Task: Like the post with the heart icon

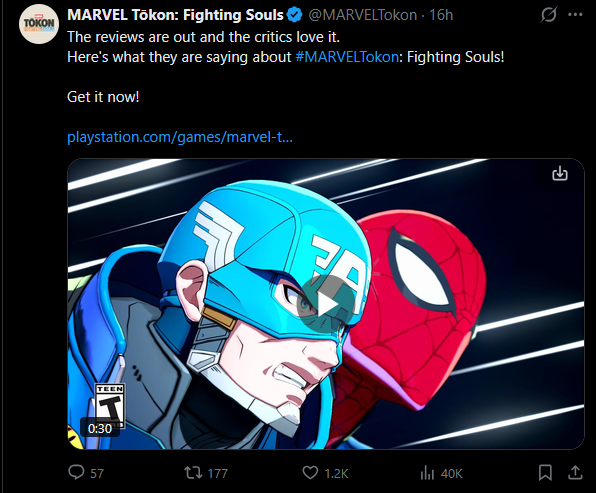Action: (x=310, y=473)
